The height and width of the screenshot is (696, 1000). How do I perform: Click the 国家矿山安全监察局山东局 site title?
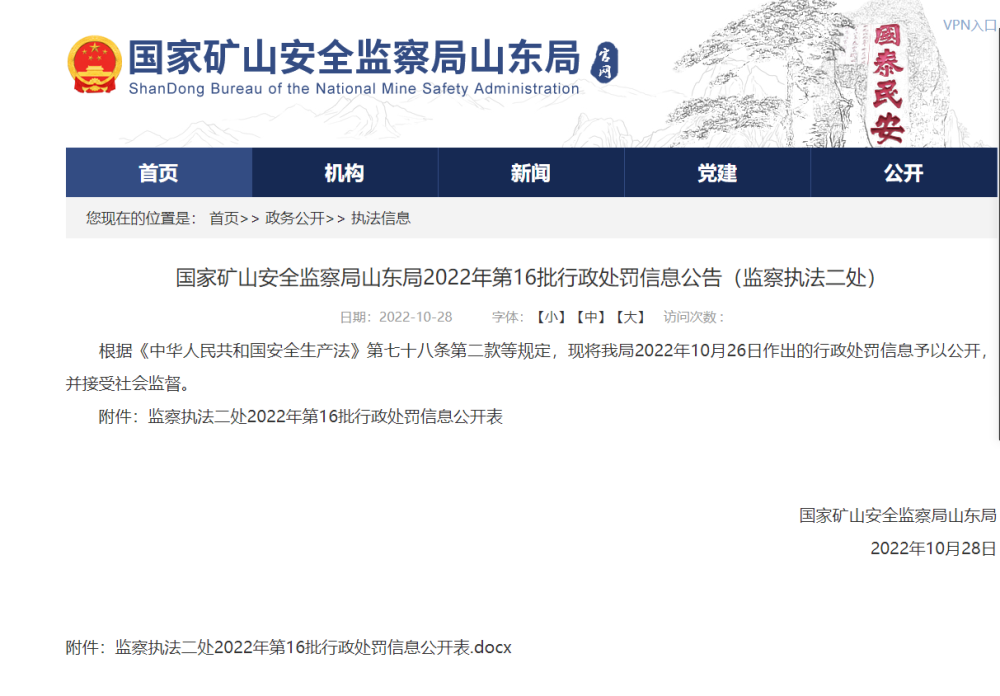tap(355, 58)
